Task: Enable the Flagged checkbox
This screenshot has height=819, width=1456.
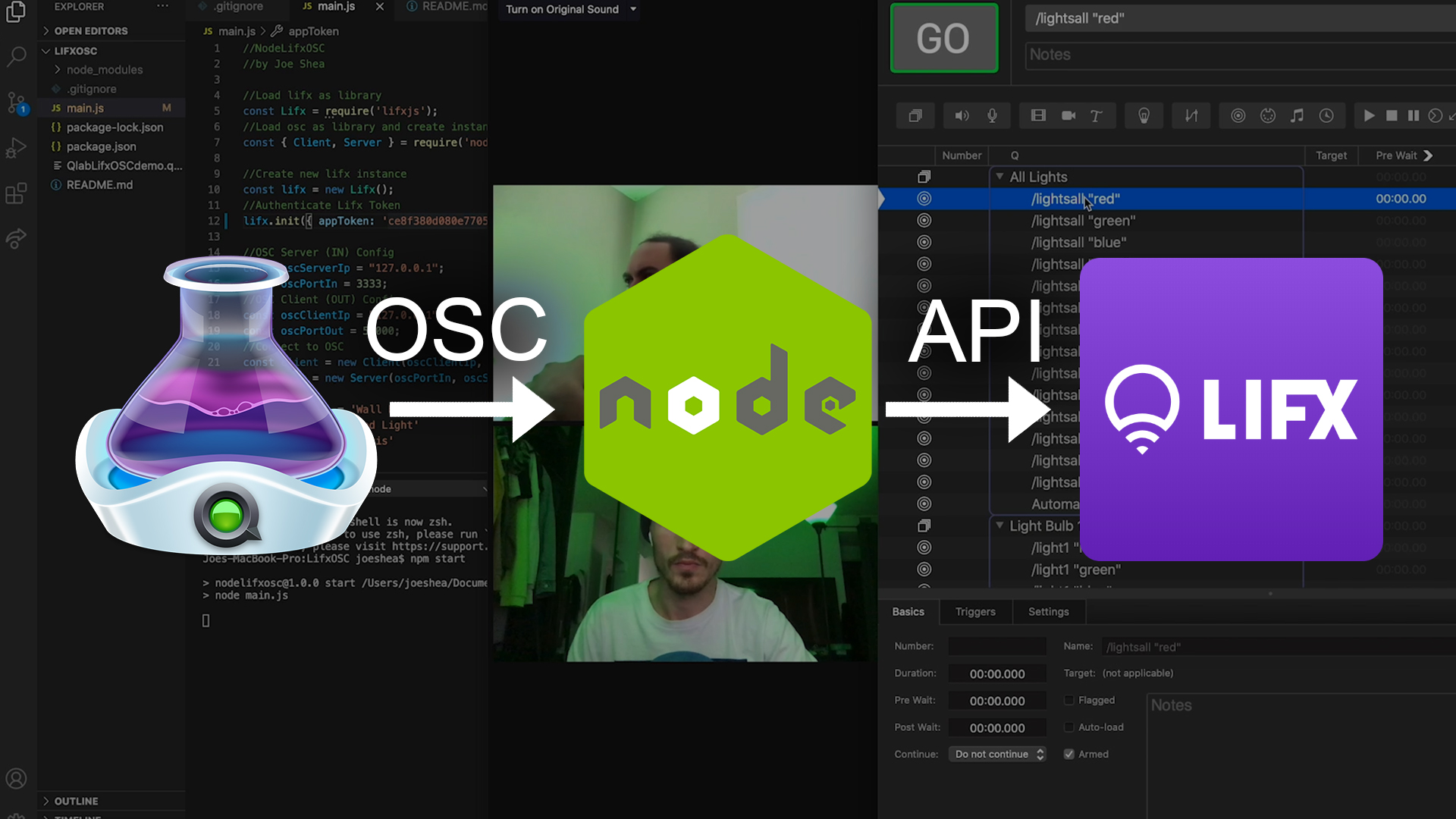Action: (1069, 700)
